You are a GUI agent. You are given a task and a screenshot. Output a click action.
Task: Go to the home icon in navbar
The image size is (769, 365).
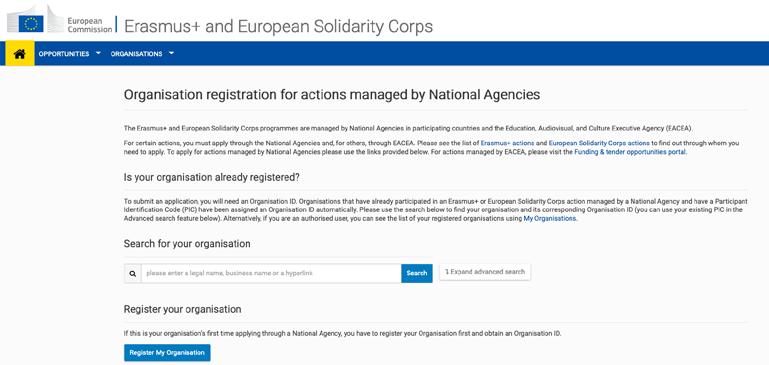(20, 53)
